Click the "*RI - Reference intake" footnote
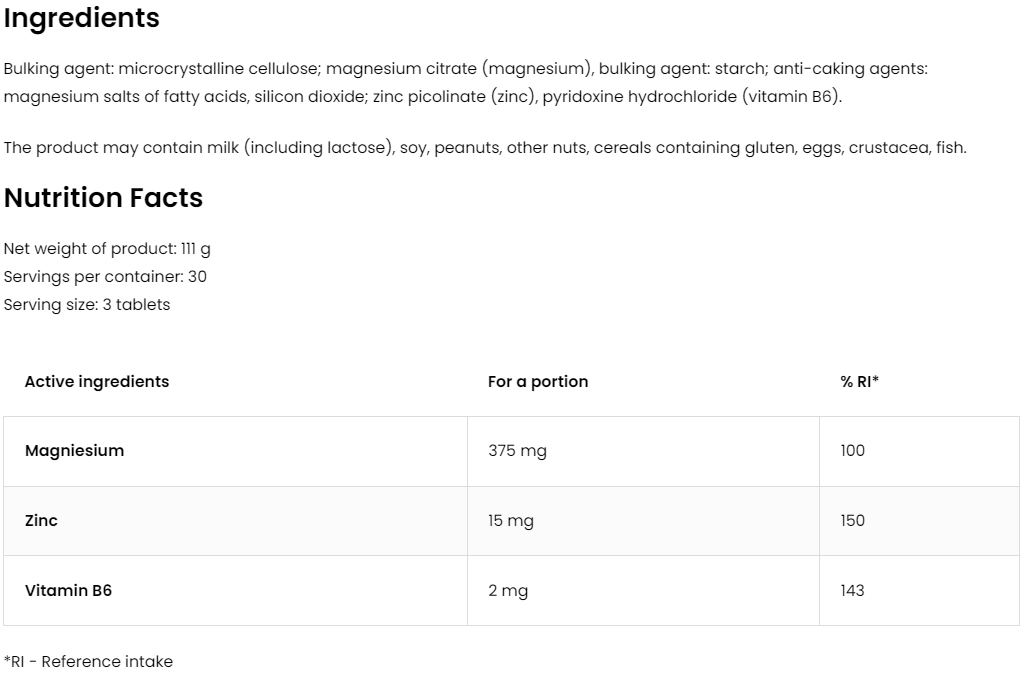 tap(88, 662)
